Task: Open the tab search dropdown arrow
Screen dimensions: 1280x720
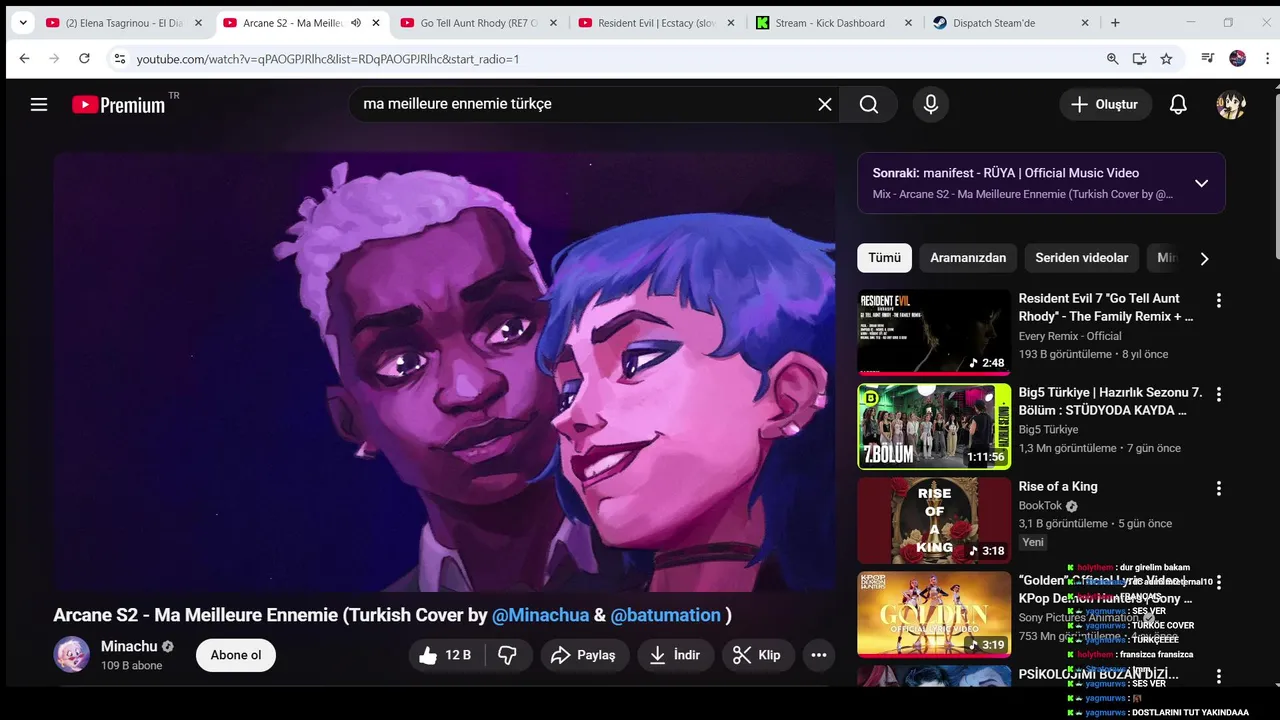Action: [x=23, y=23]
